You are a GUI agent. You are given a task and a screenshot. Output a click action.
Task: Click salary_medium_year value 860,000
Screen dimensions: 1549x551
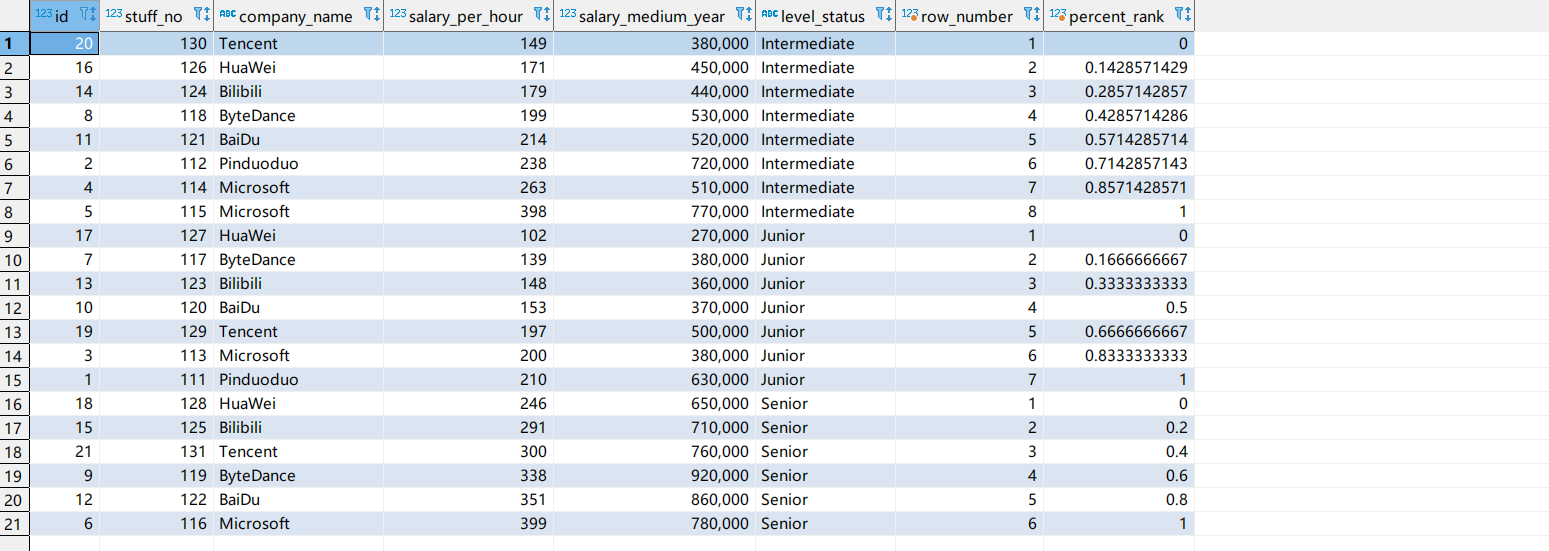[654, 499]
